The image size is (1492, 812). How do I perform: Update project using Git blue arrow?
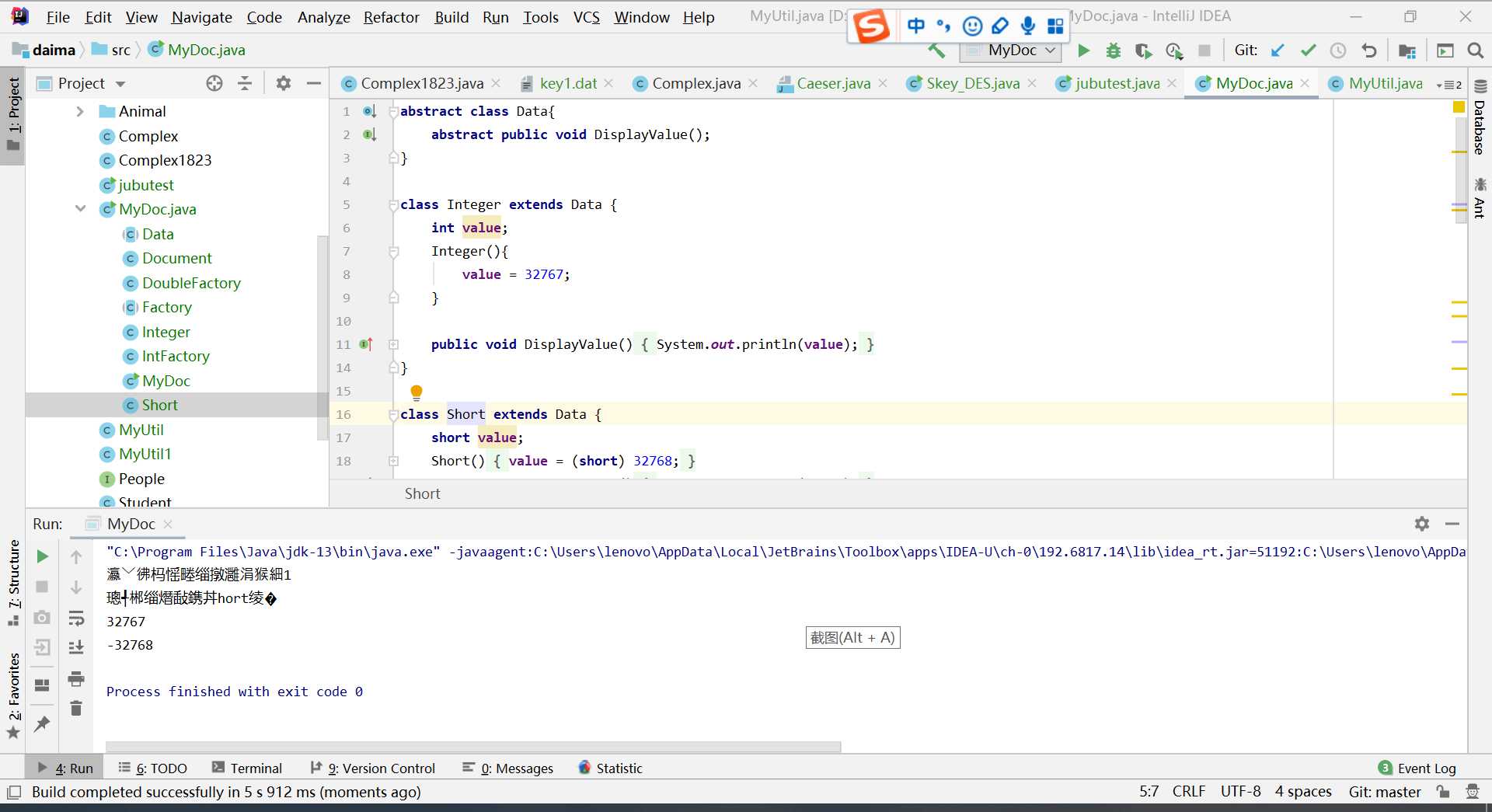click(x=1278, y=51)
